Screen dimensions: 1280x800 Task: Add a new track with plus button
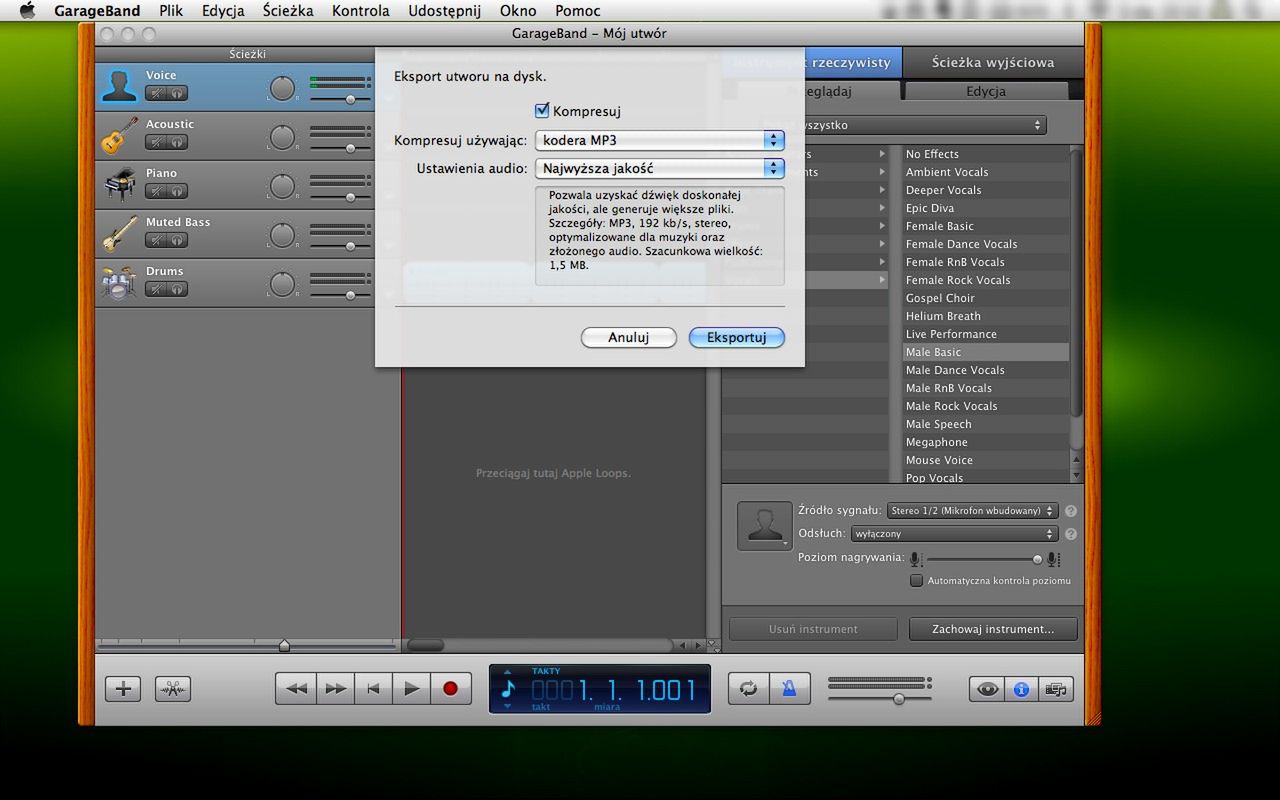[123, 688]
